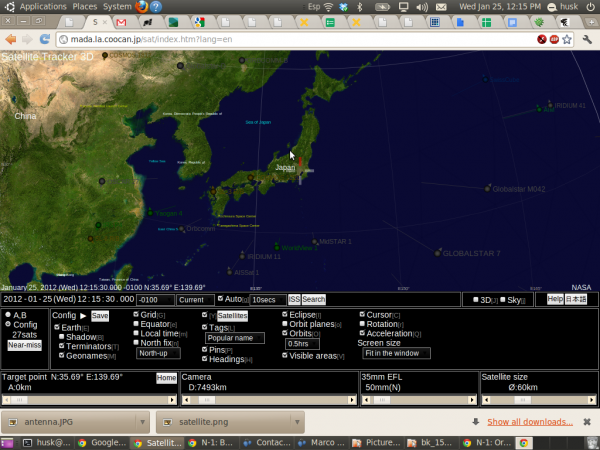Select the GLOBALSTAR 7 satellite marker
This screenshot has height=450, width=600.
click(x=437, y=253)
